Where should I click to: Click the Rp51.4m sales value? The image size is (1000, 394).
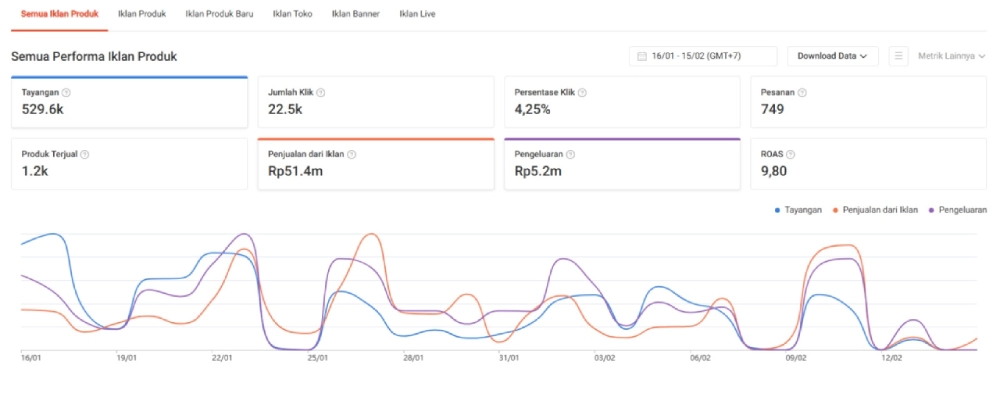click(x=295, y=171)
